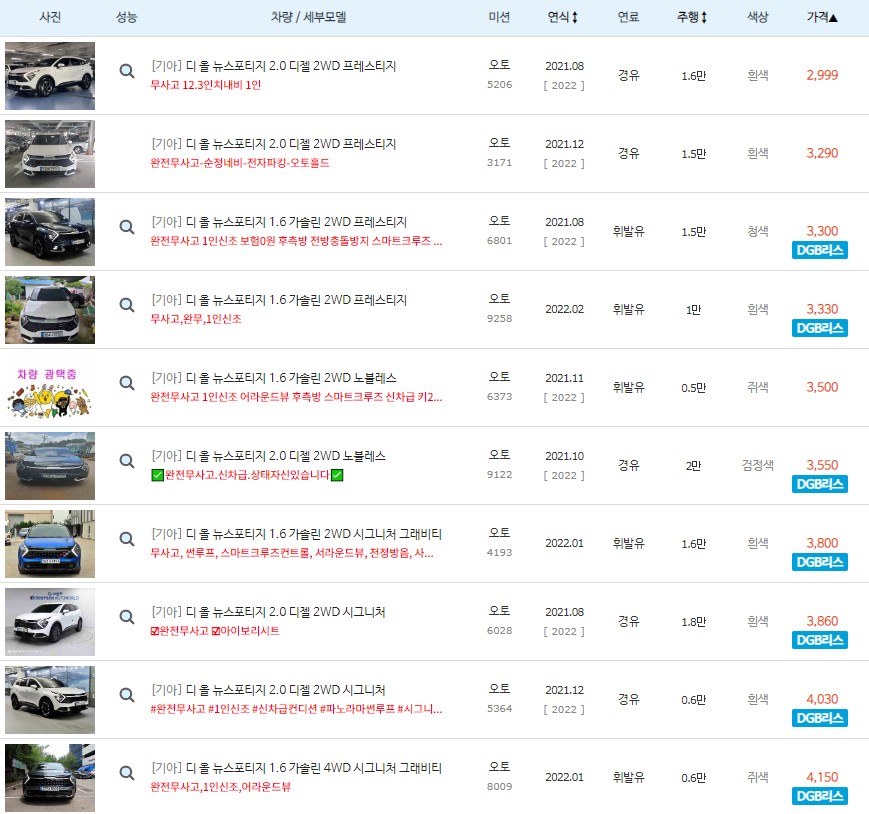Screen dimensions: 869x814
Task: Click the magnifier icon in the 3,330 listing row
Action: (127, 305)
